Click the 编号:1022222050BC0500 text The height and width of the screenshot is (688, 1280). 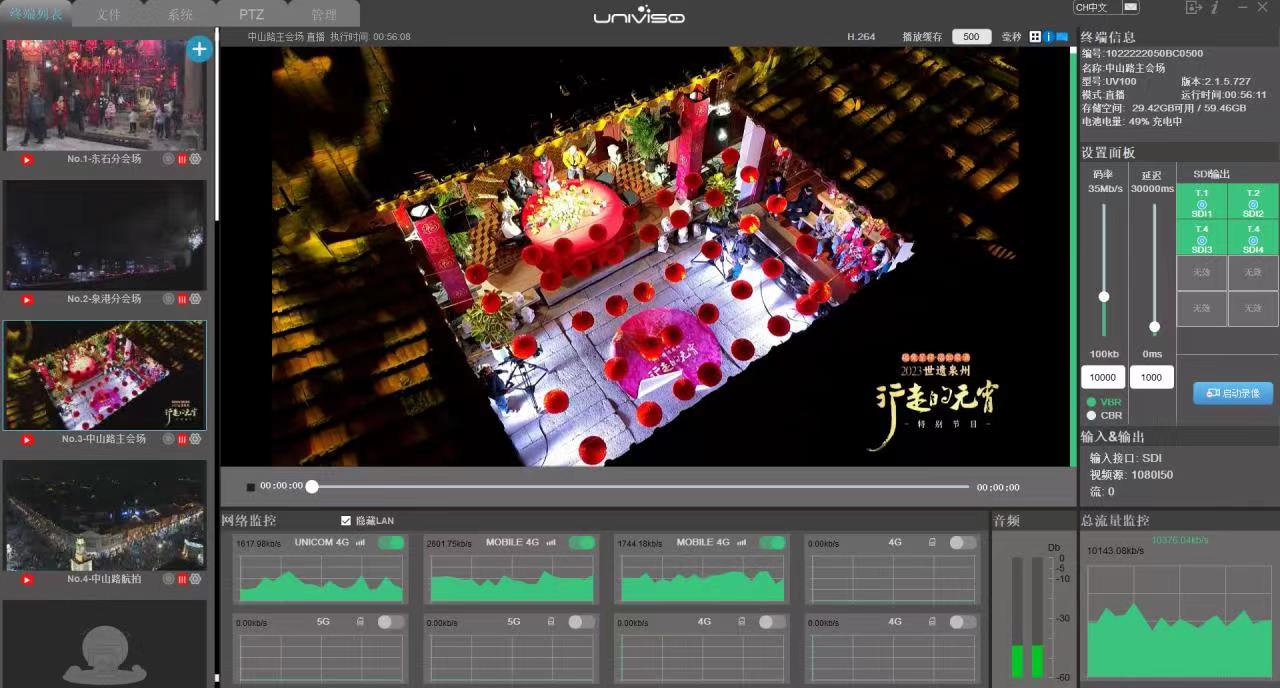click(1142, 54)
